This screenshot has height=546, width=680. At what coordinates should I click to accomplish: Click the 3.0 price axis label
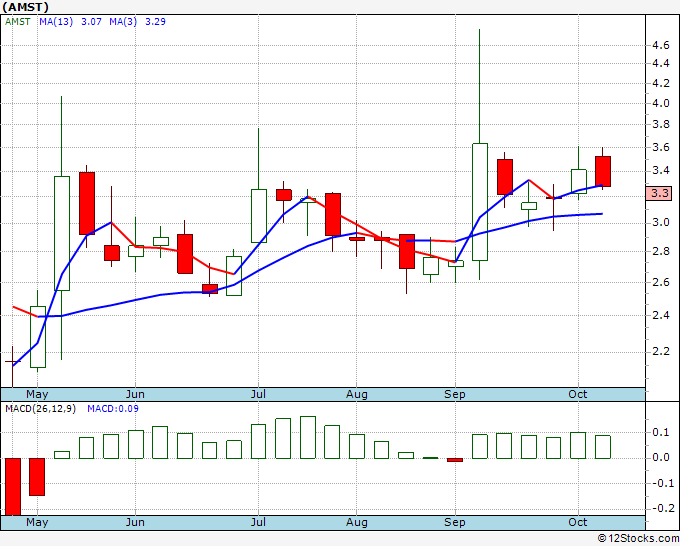[x=660, y=222]
